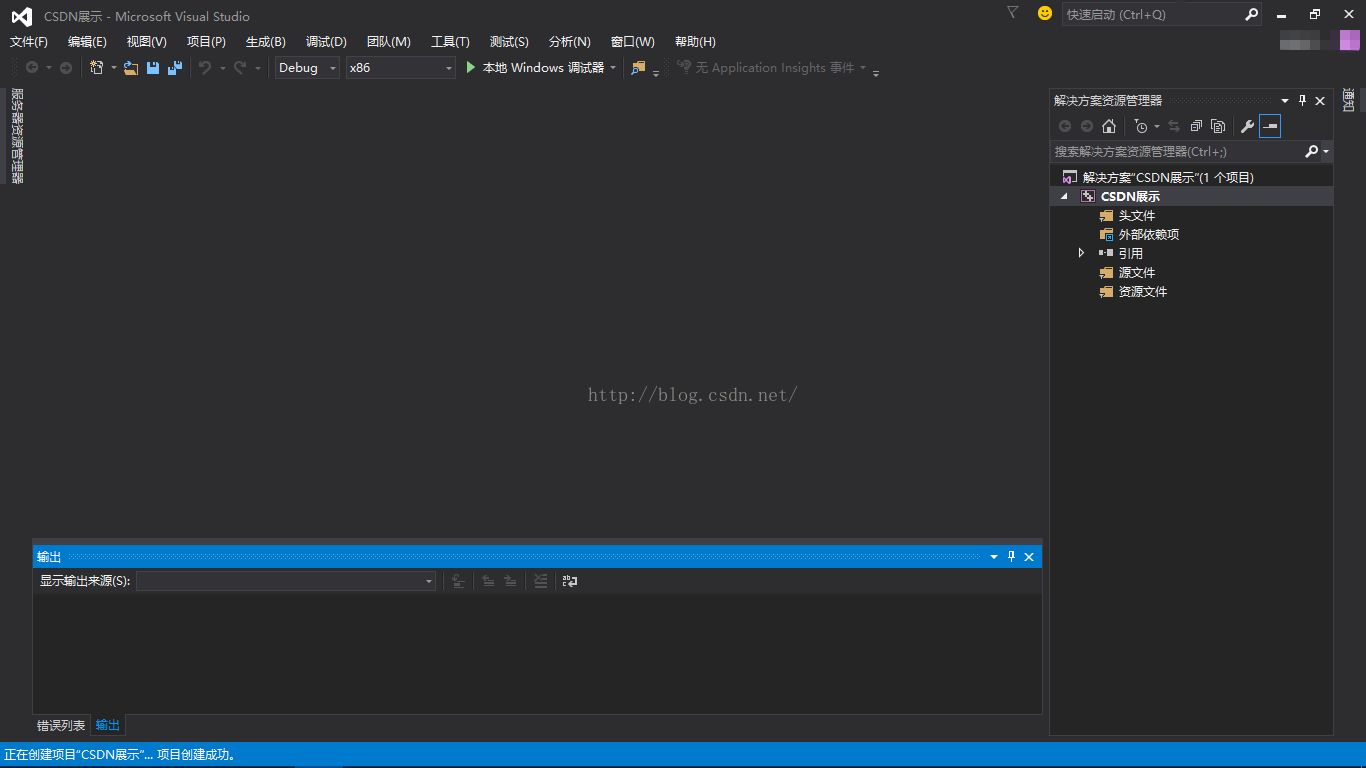This screenshot has height=768, width=1366.
Task: Click the Redo toolbar icon
Action: [240, 68]
